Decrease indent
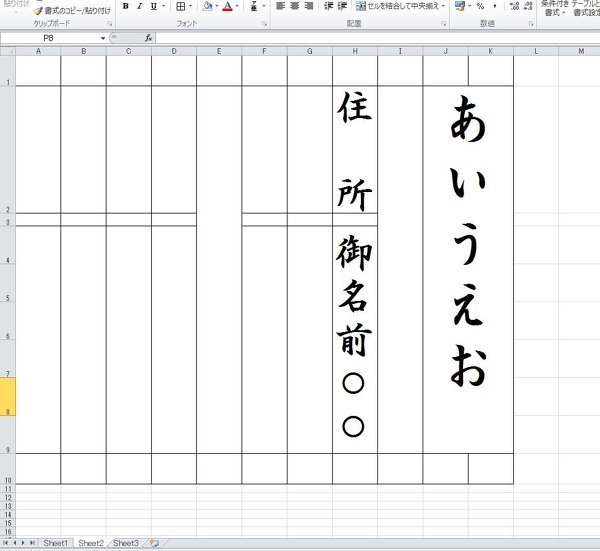Image resolution: width=600 pixels, height=551 pixels. 328,6
